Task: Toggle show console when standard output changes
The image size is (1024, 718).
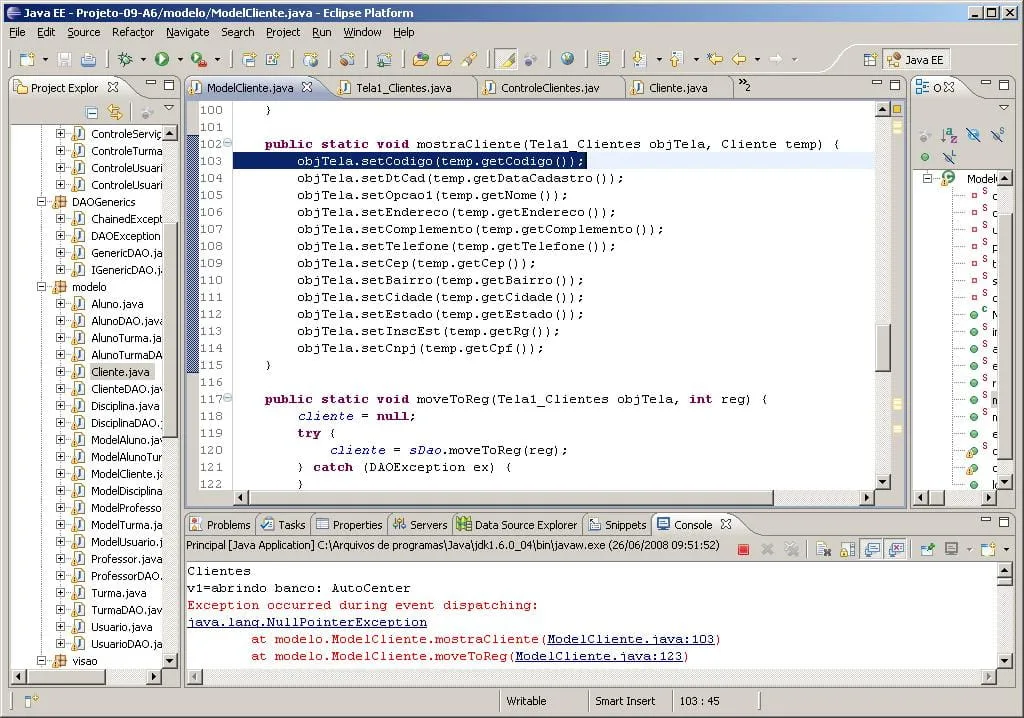Action: (x=871, y=549)
